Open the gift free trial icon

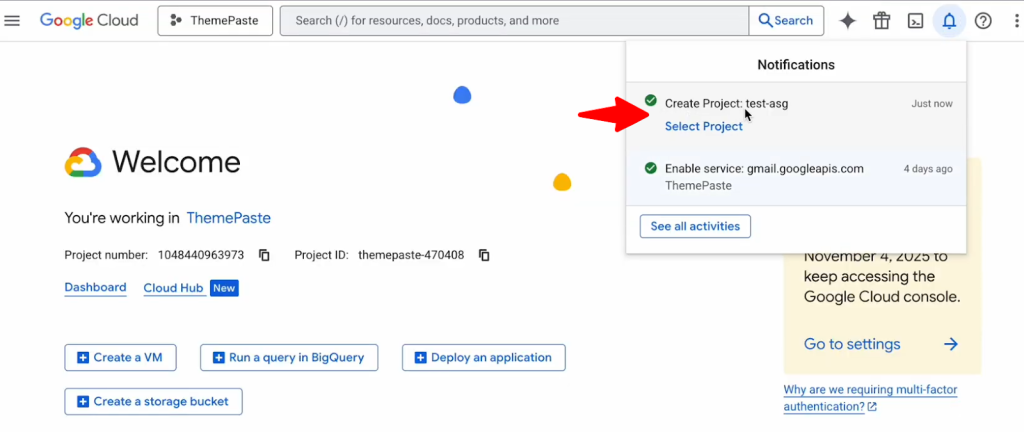point(881,21)
